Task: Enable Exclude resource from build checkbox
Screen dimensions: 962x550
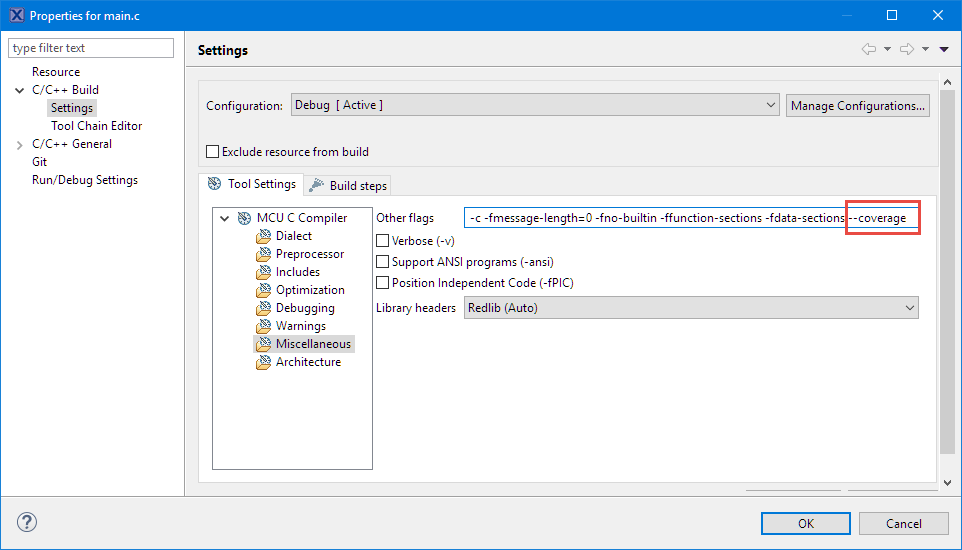Action: pos(212,152)
